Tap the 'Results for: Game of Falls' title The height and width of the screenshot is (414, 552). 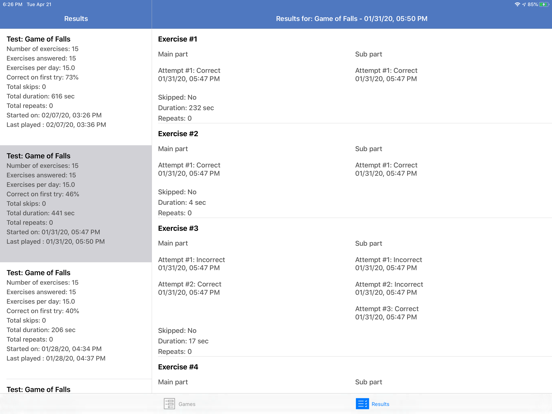point(351,19)
